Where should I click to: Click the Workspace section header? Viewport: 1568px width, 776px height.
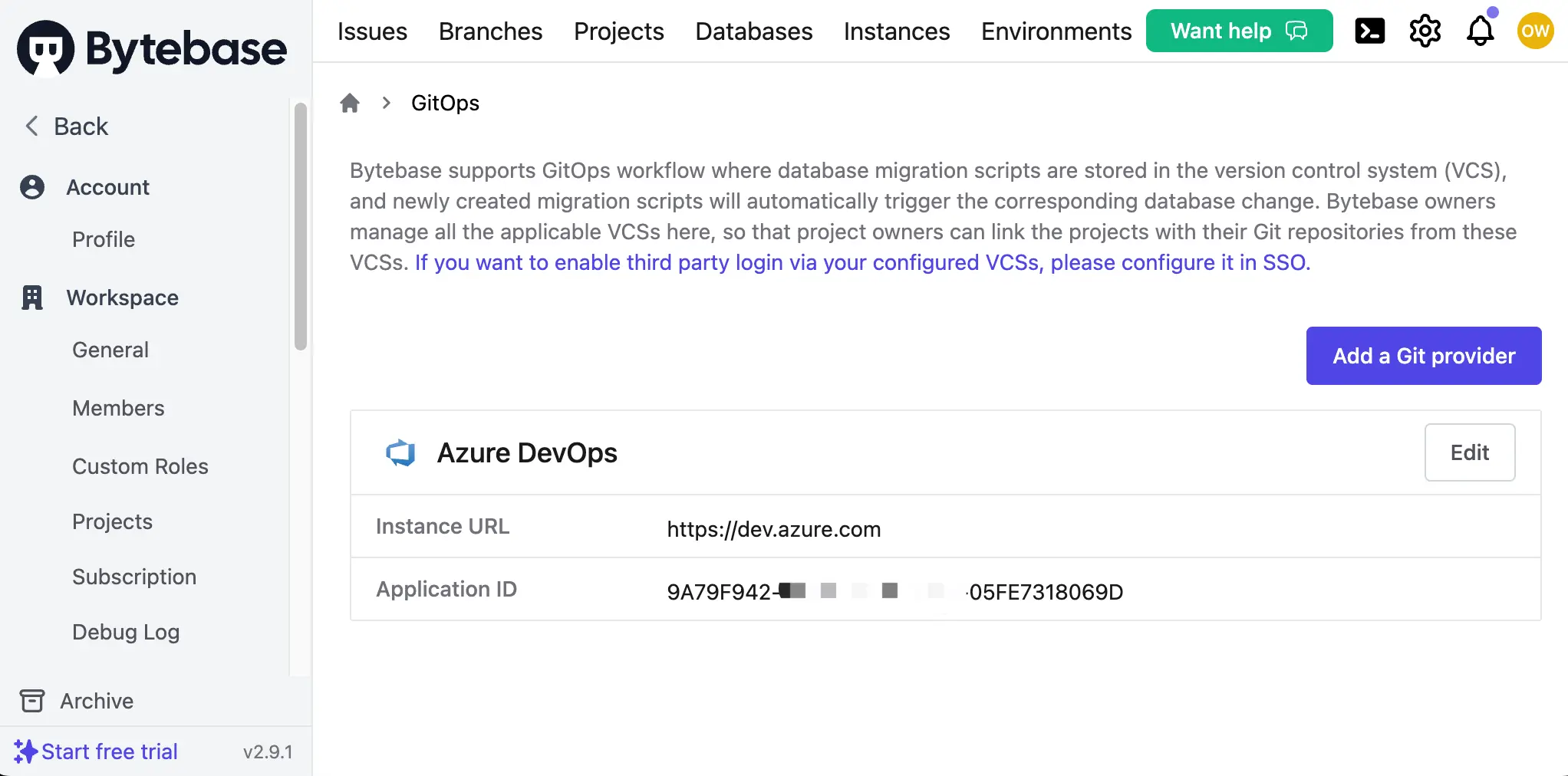point(122,298)
